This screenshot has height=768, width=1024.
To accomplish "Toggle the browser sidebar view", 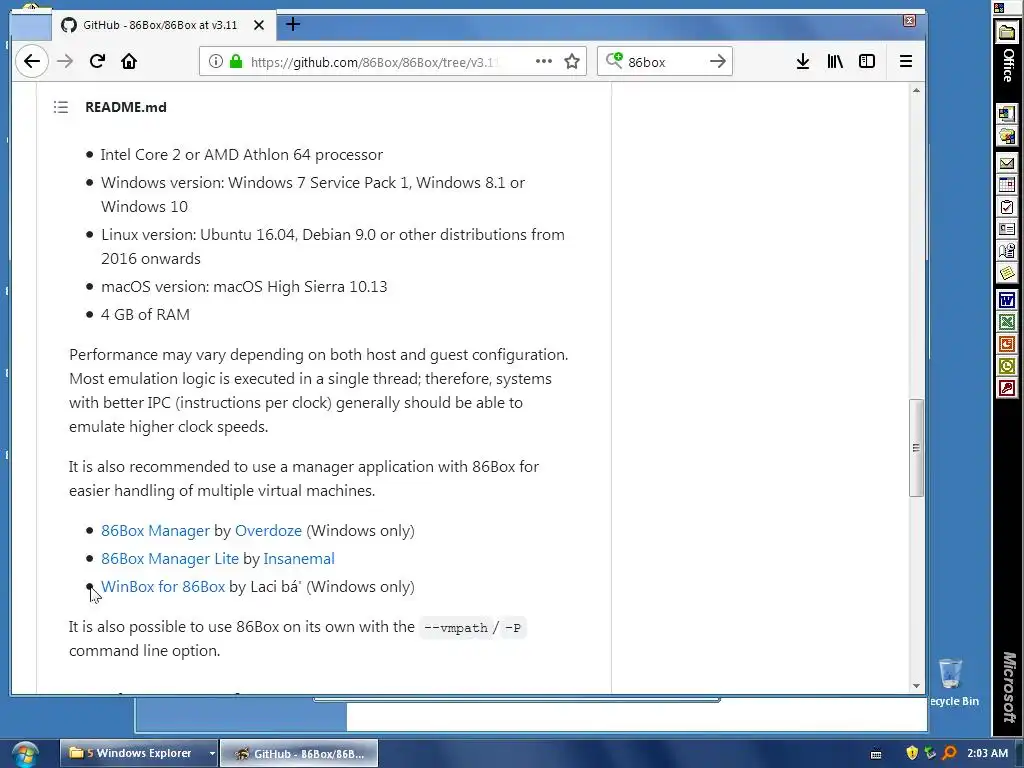I will (x=867, y=61).
